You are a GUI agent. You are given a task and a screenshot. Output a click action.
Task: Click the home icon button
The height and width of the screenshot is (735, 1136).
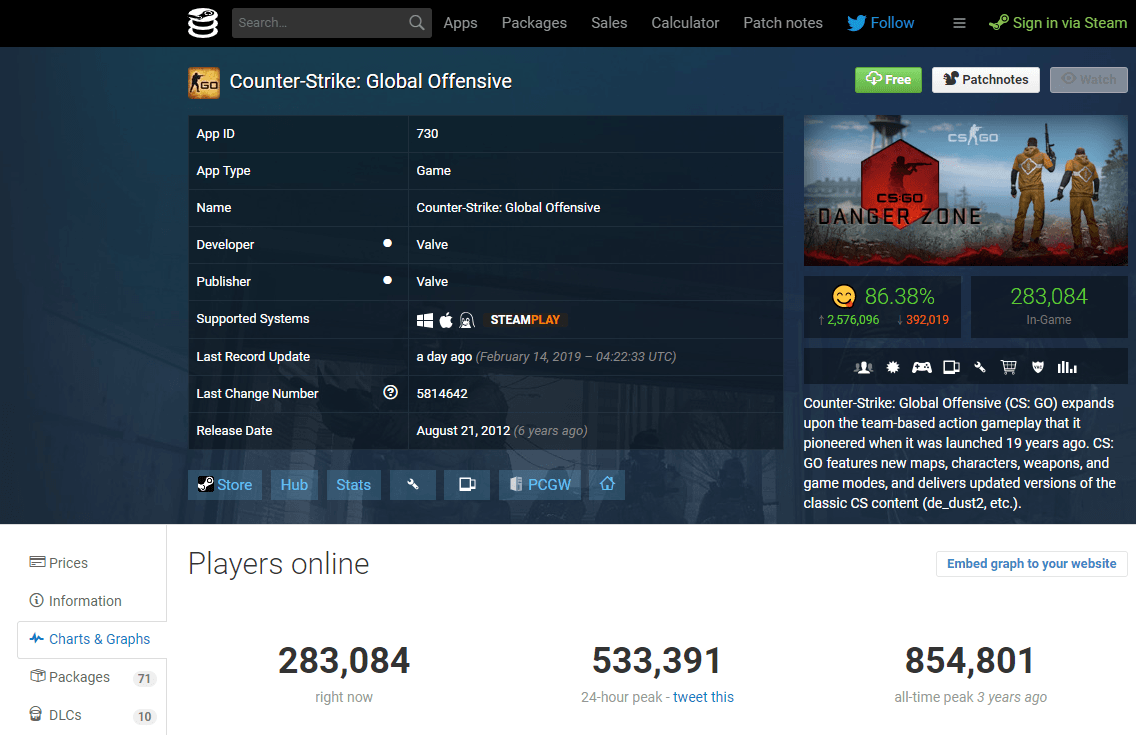[607, 484]
